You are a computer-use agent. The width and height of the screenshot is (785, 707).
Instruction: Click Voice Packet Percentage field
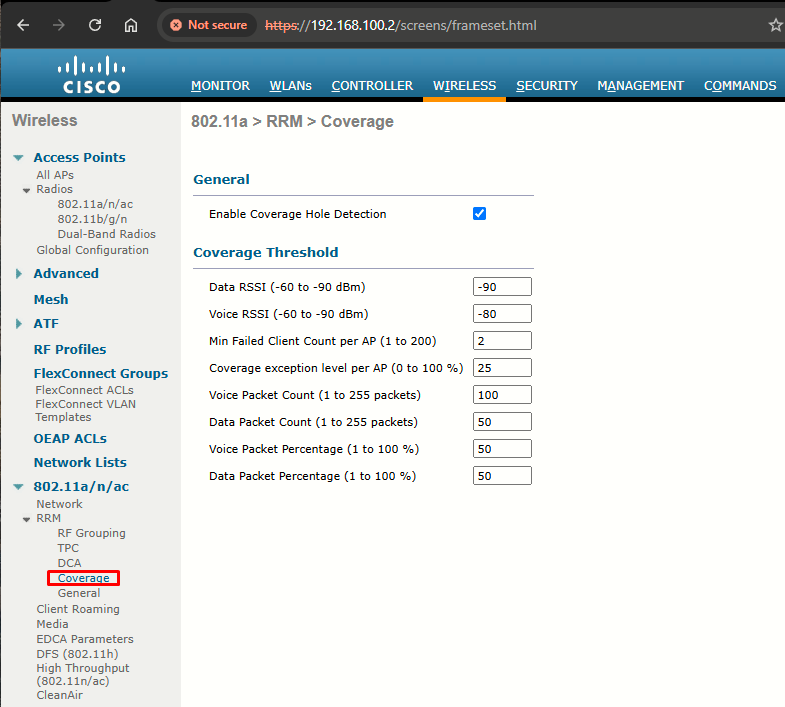coord(502,449)
